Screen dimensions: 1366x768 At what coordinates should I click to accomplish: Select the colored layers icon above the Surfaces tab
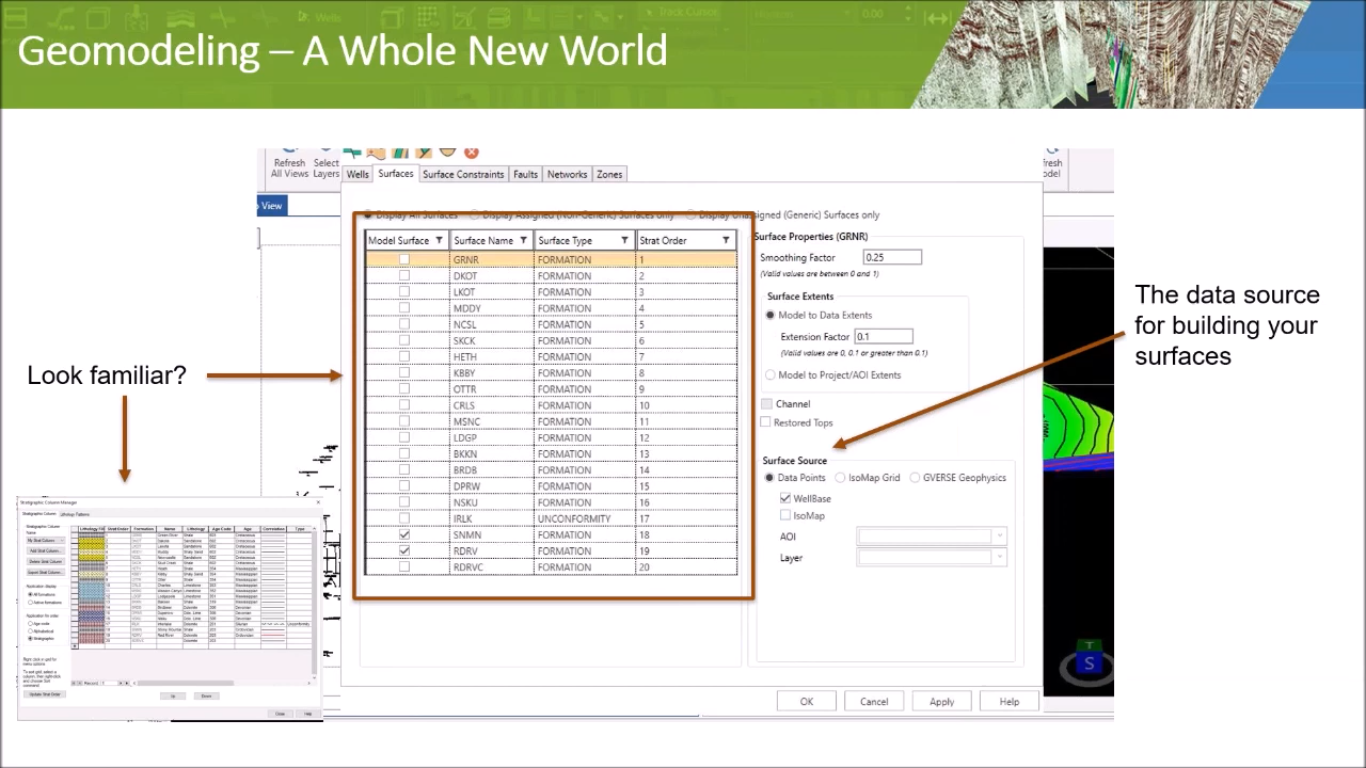click(400, 152)
